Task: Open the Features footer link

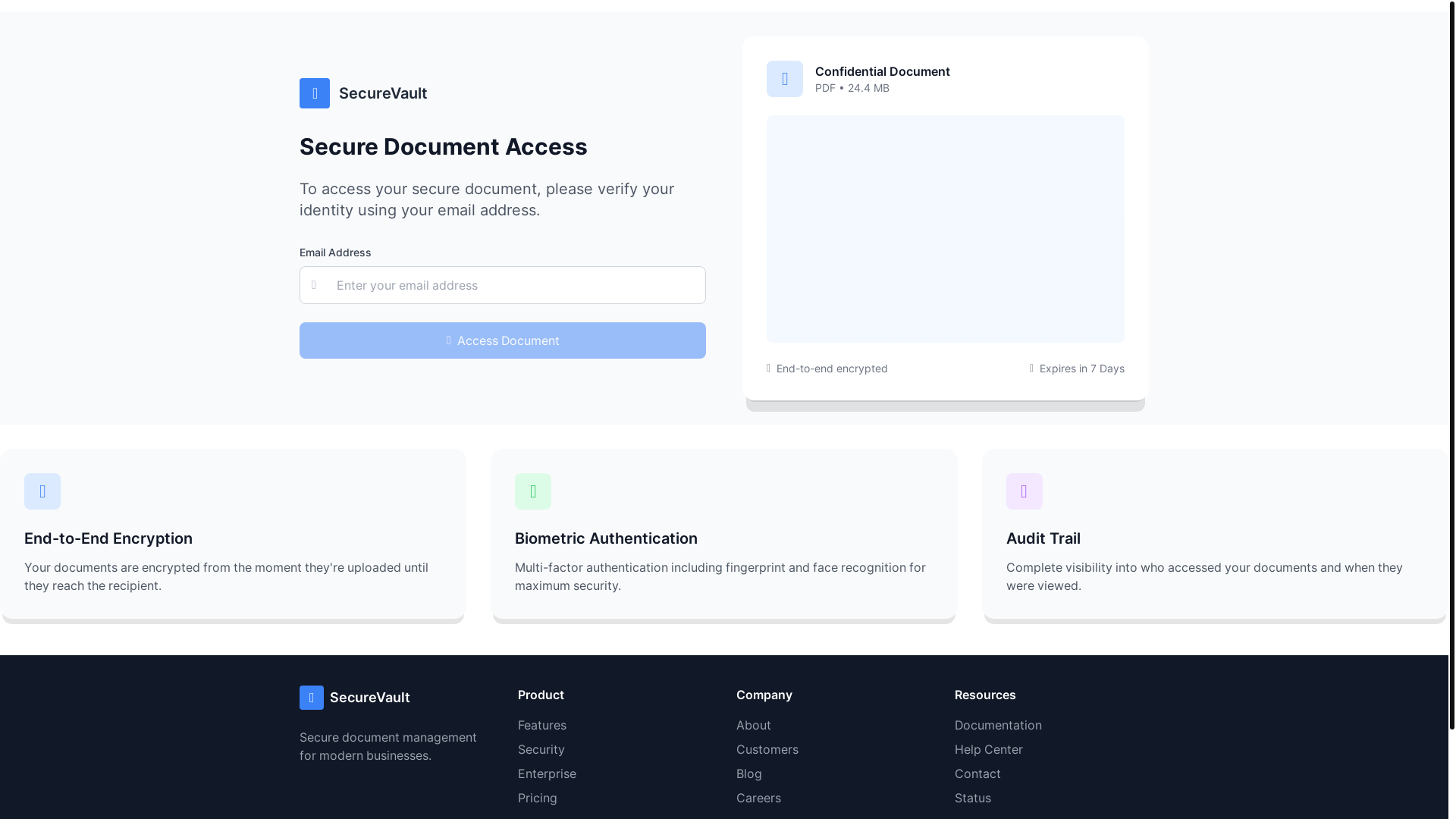Action: point(542,725)
